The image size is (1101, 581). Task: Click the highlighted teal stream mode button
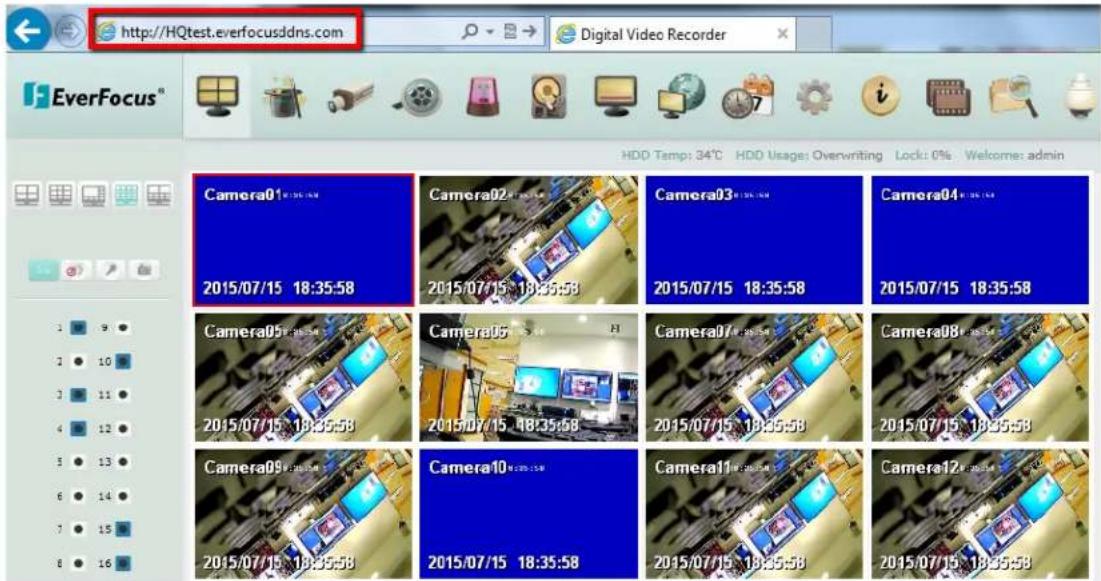tap(44, 270)
